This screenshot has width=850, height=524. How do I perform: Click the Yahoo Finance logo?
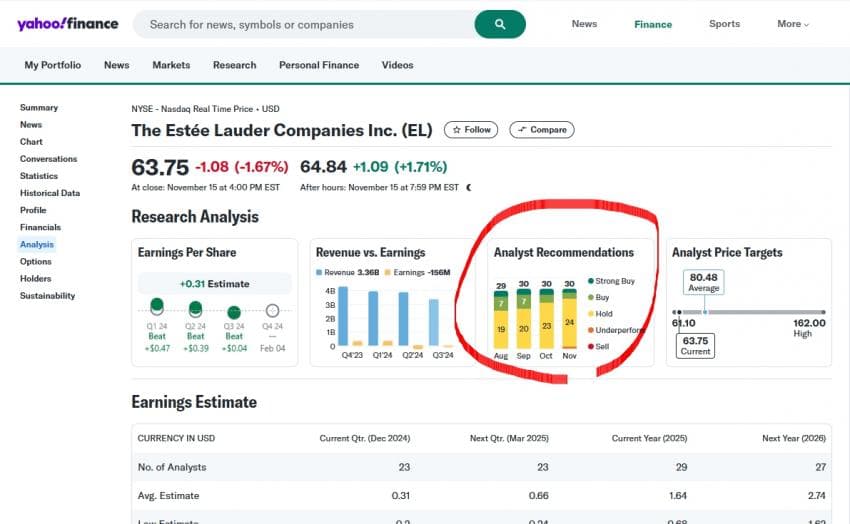68,24
